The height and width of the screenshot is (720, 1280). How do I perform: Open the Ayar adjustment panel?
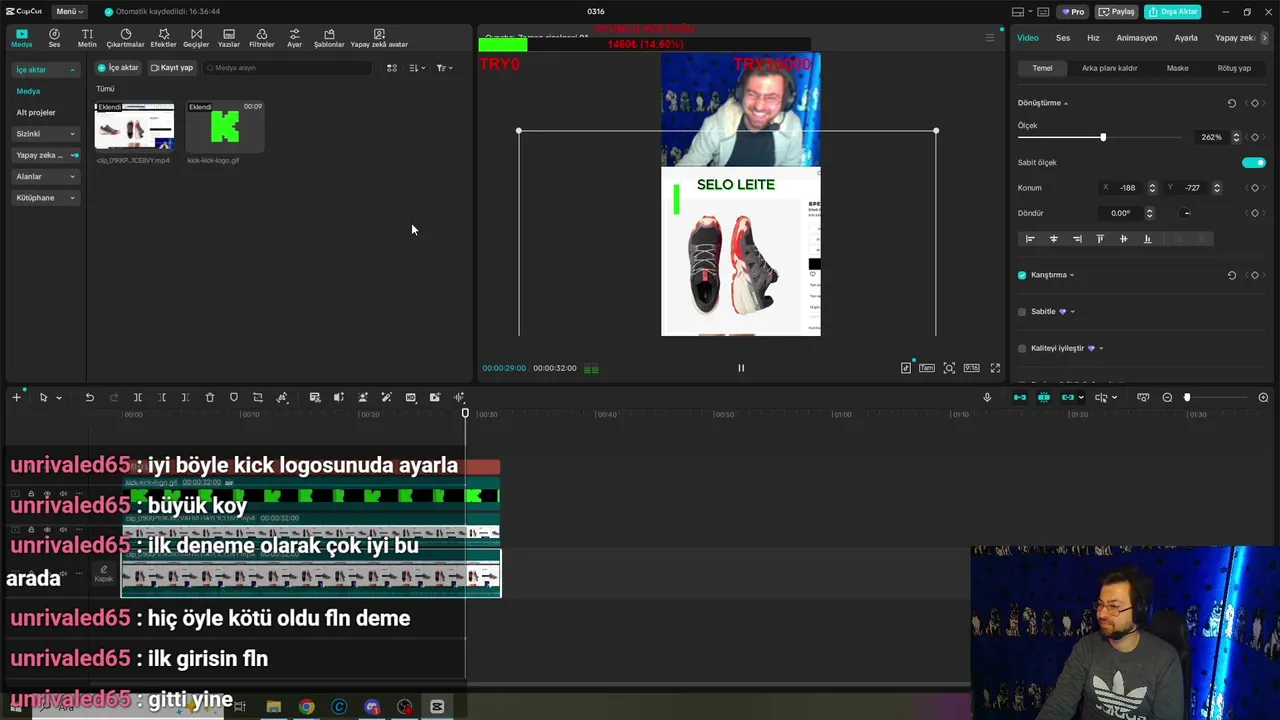(x=294, y=38)
